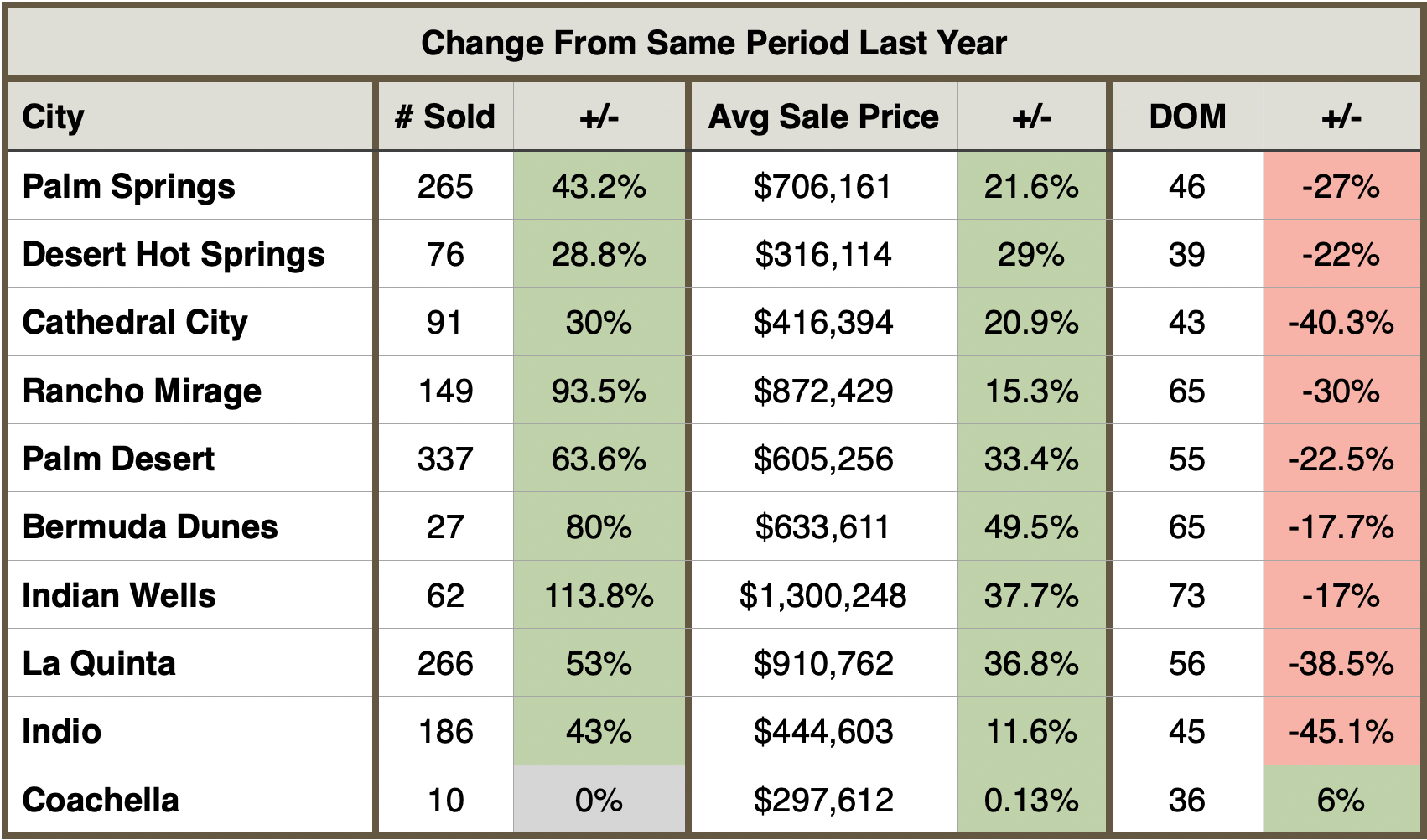Click the DOM column header
The height and width of the screenshot is (840, 1427).
(x=1187, y=117)
